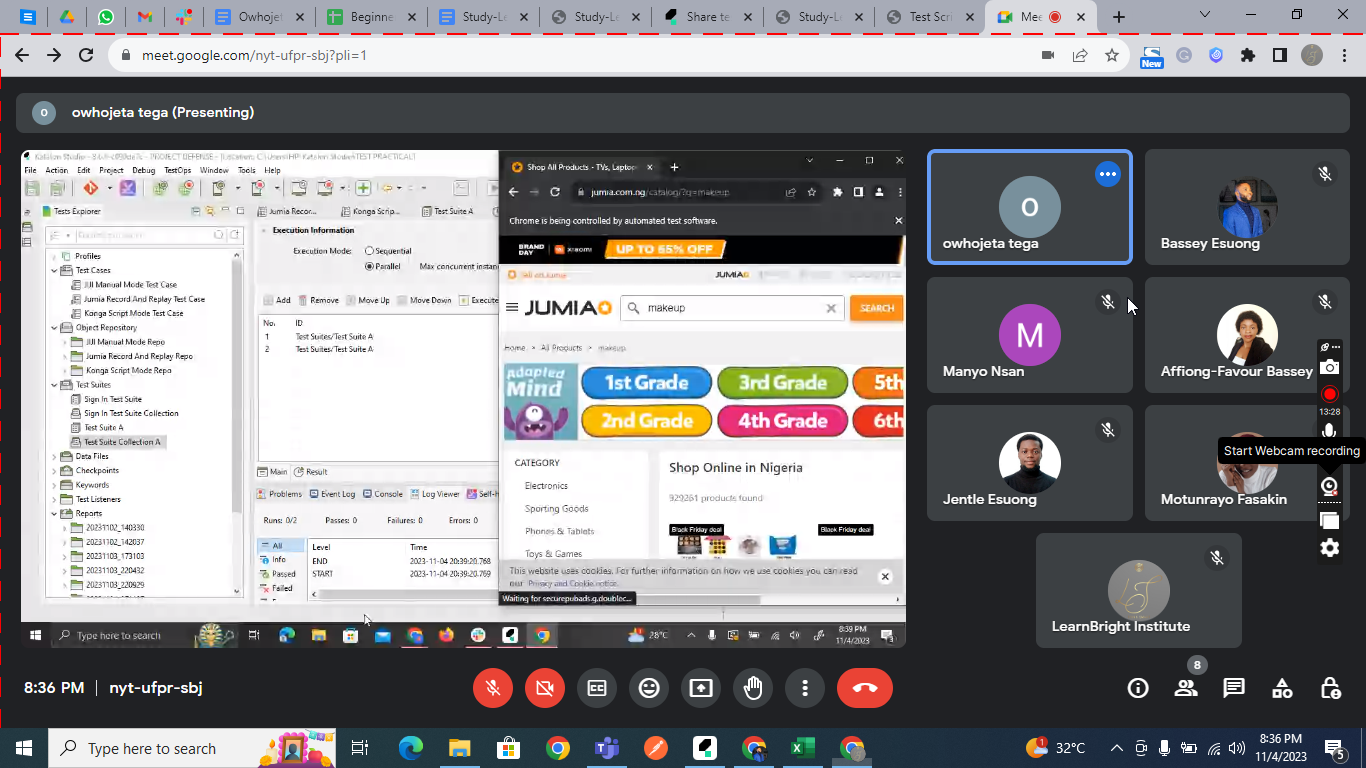This screenshot has height=768, width=1366.
Task: Open the pinned WhatsApp tab
Action: (106, 17)
